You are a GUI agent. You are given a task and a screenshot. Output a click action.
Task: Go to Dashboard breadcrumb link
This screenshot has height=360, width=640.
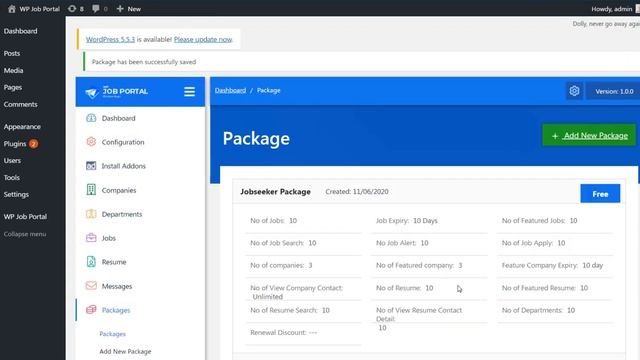tap(231, 91)
